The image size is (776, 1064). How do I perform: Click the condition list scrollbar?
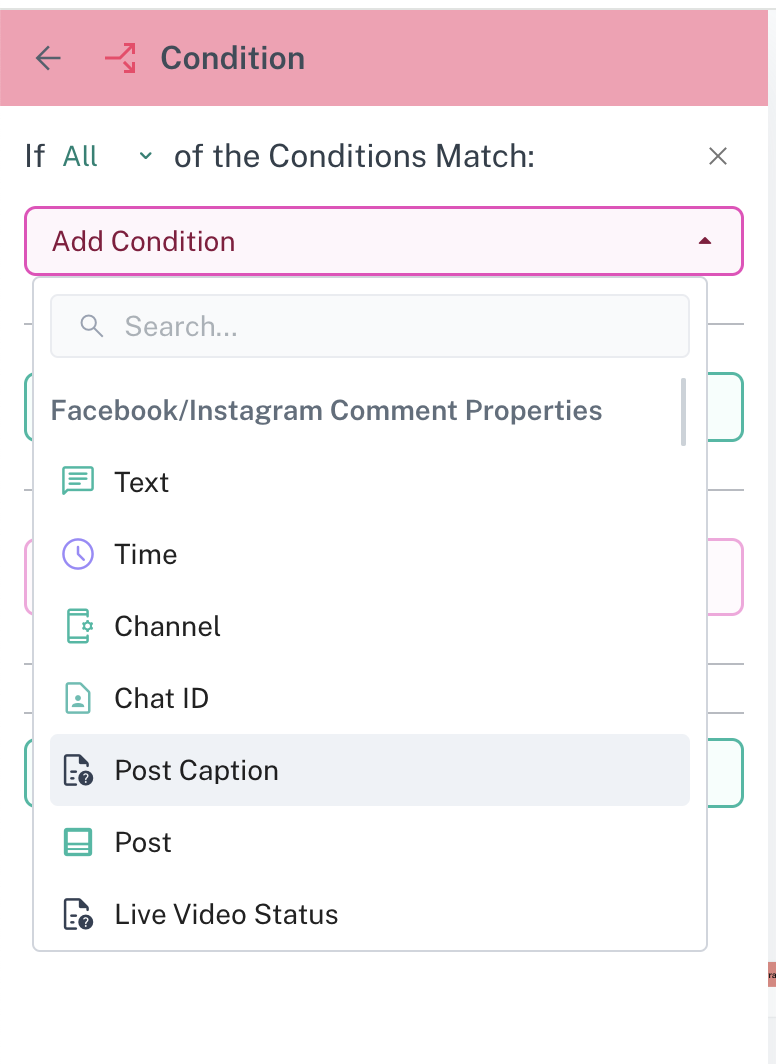683,412
